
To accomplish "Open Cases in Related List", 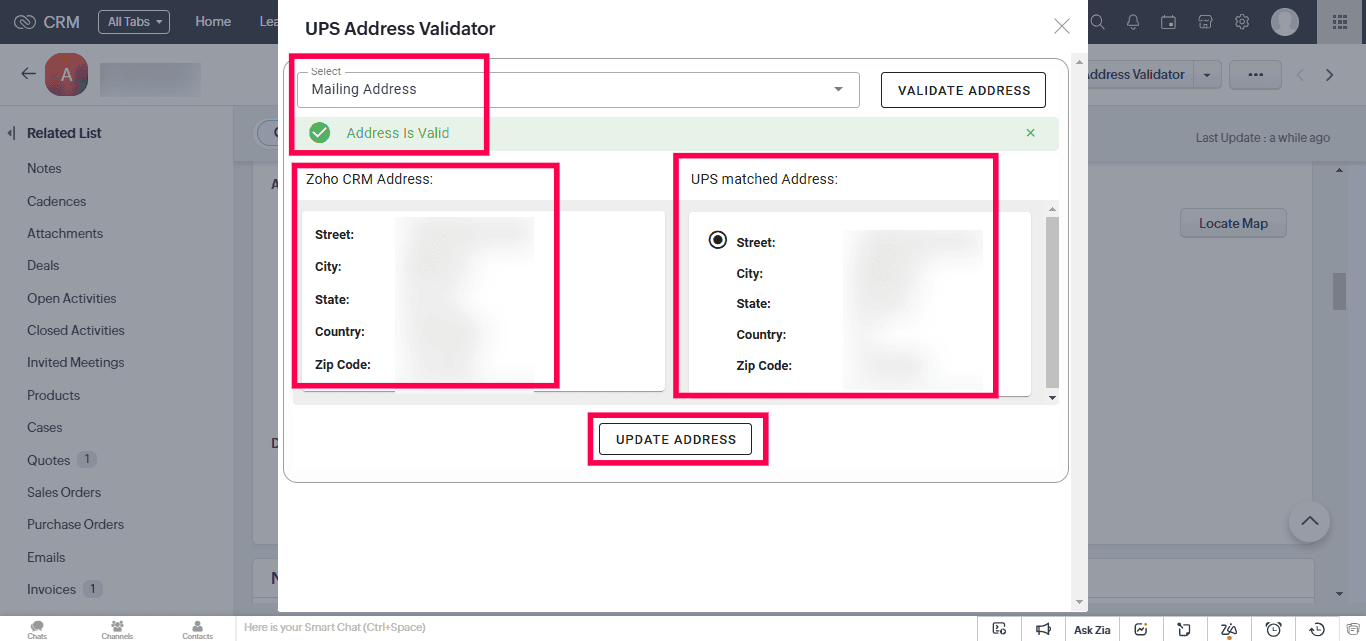I will [x=44, y=427].
